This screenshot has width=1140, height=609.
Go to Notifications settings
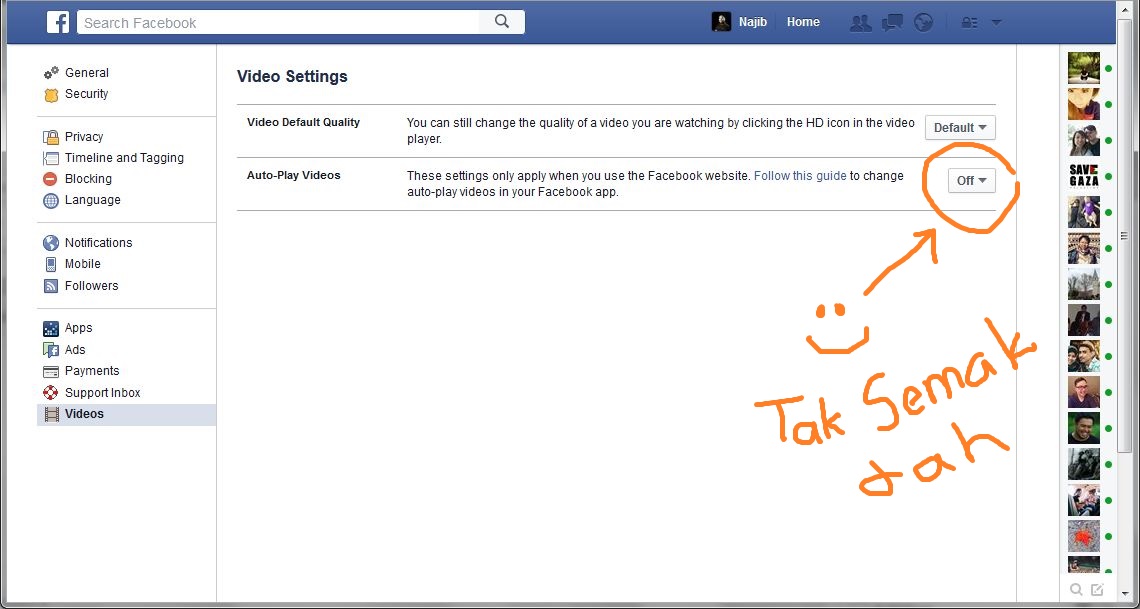coord(98,243)
